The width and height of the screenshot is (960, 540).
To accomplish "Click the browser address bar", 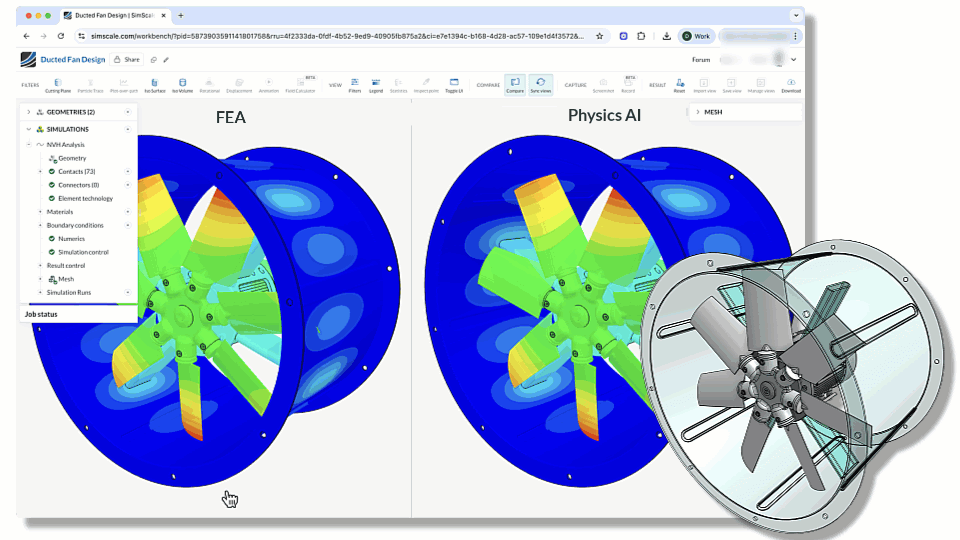I will (330, 36).
